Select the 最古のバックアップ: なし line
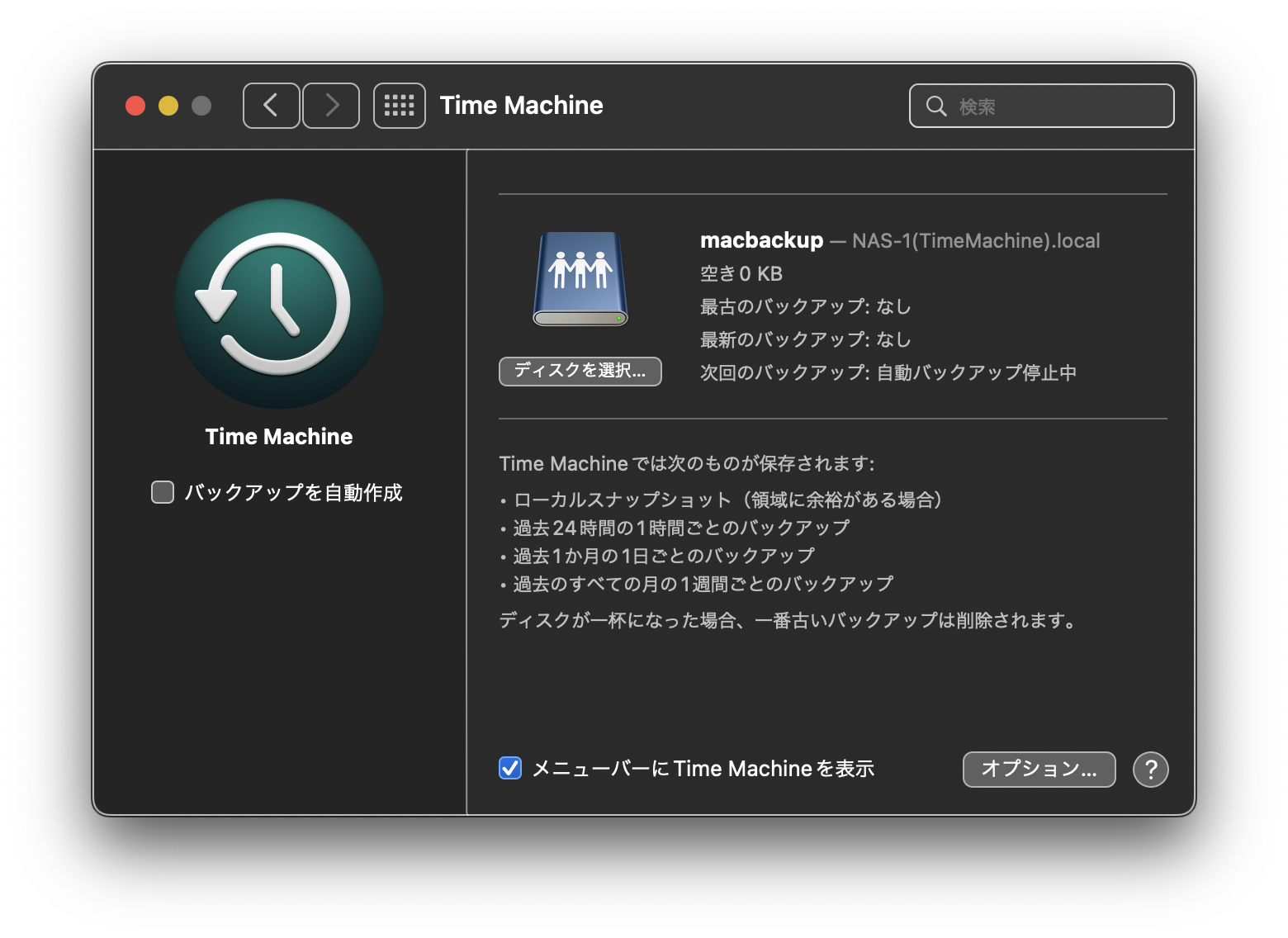 (805, 306)
